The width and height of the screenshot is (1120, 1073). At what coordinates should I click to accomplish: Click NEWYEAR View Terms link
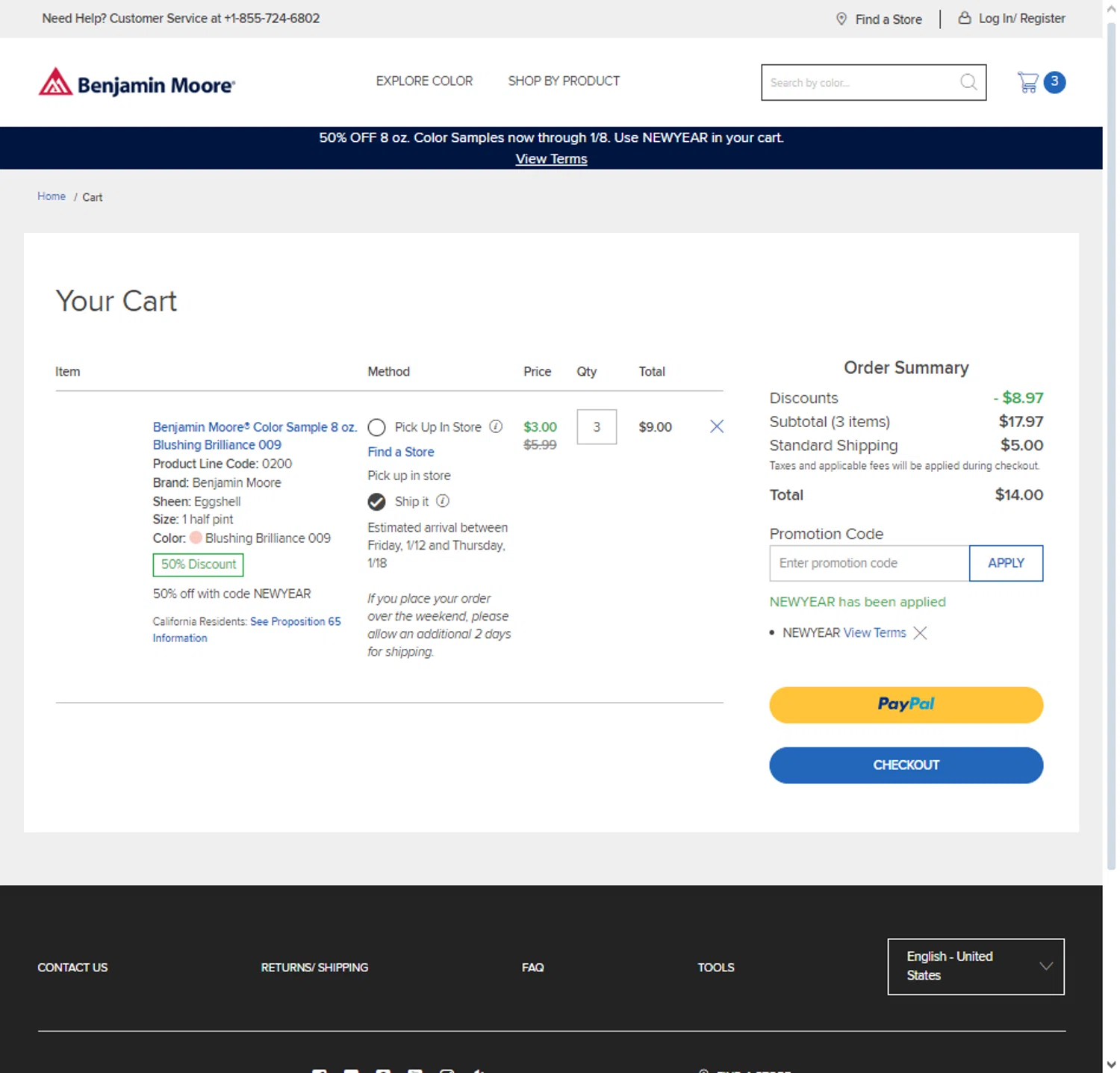click(874, 632)
